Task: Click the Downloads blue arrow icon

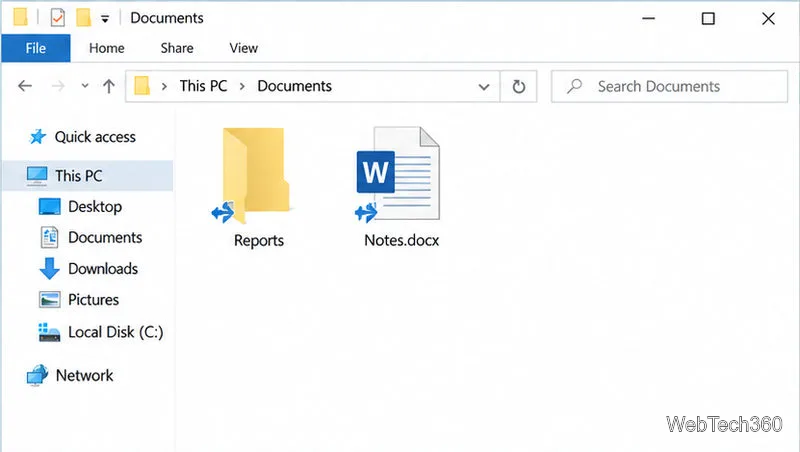Action: click(x=49, y=268)
